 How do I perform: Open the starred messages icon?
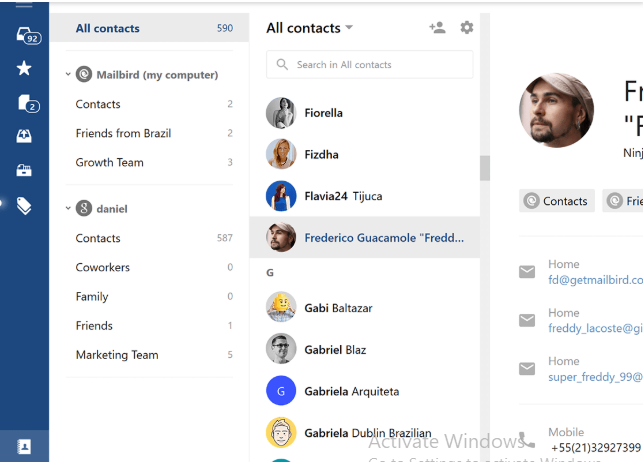pyautogui.click(x=24, y=68)
